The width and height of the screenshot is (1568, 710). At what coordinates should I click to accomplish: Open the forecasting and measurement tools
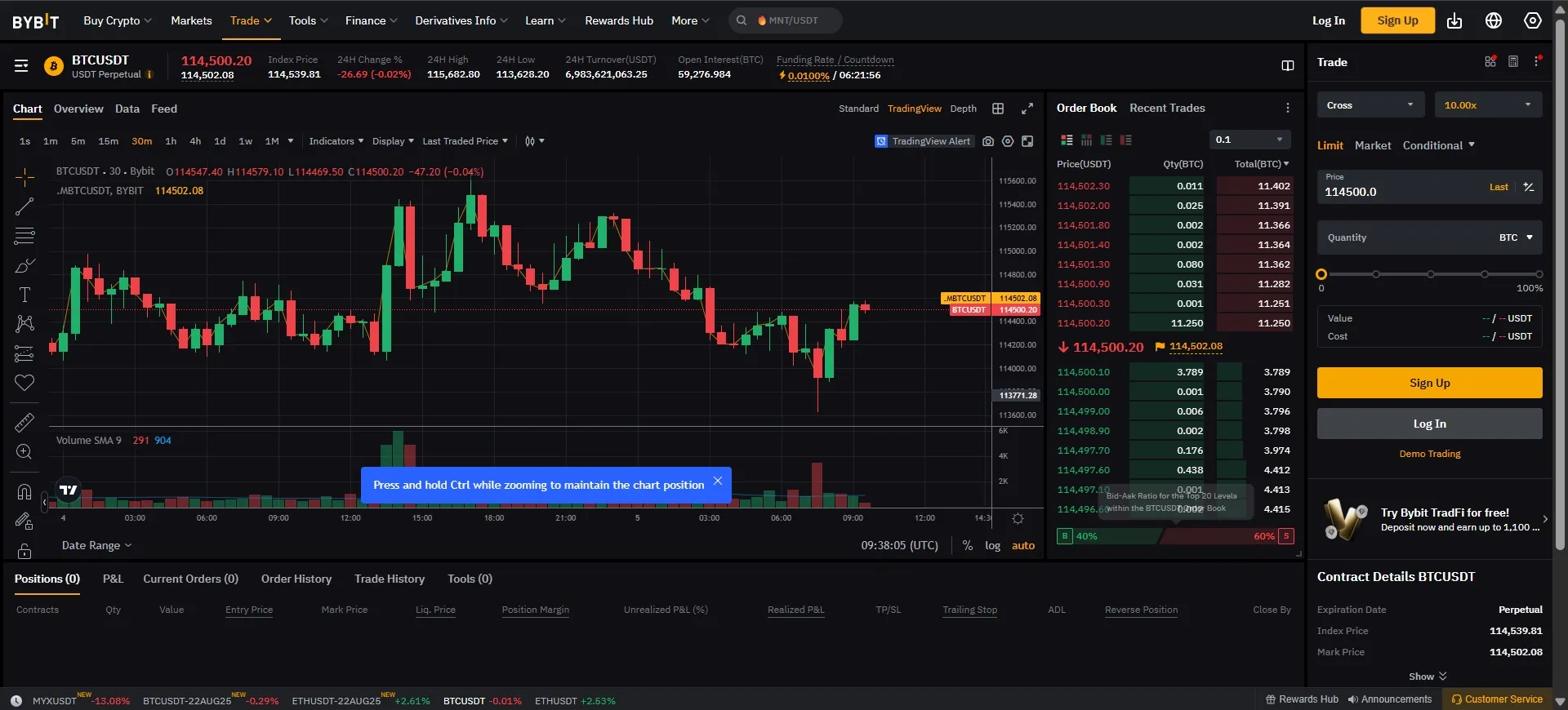(24, 353)
